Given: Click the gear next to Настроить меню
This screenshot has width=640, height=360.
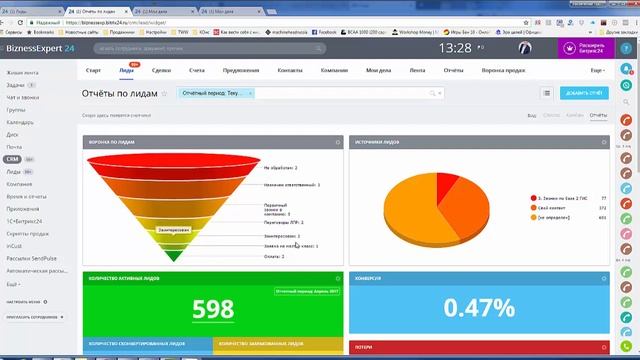Looking at the screenshot, I should click(x=45, y=302).
